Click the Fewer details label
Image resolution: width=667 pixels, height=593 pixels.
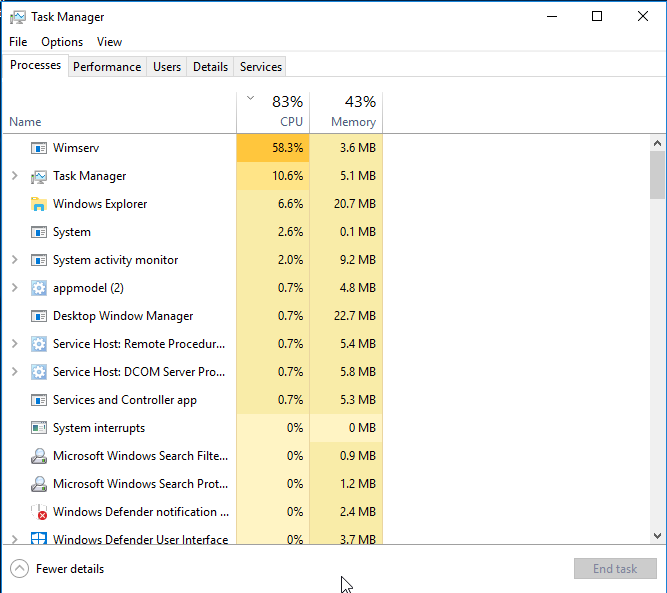(x=70, y=569)
